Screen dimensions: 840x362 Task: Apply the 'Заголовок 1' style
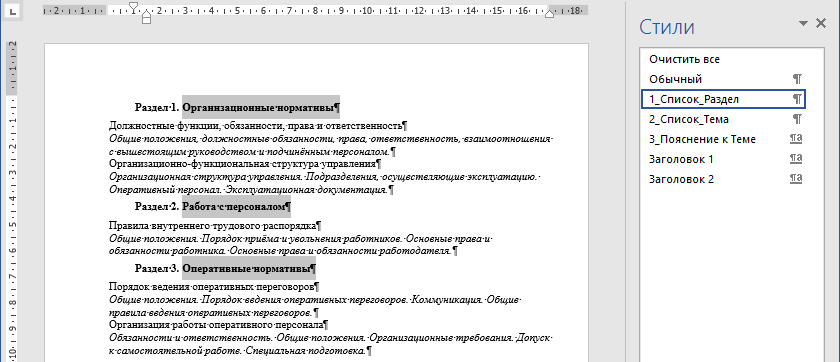pos(723,159)
